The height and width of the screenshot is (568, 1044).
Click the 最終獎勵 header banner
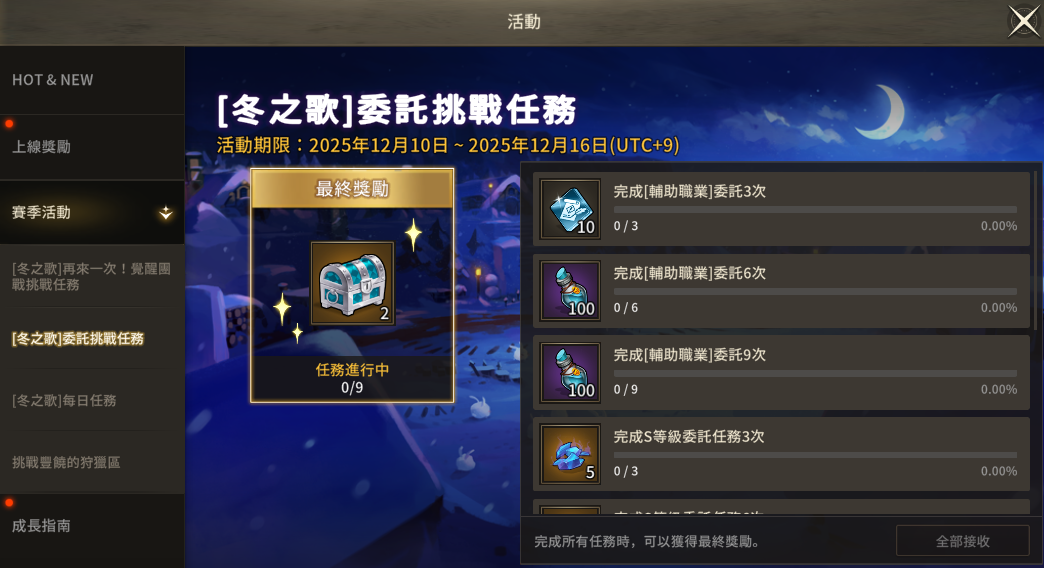coord(352,189)
